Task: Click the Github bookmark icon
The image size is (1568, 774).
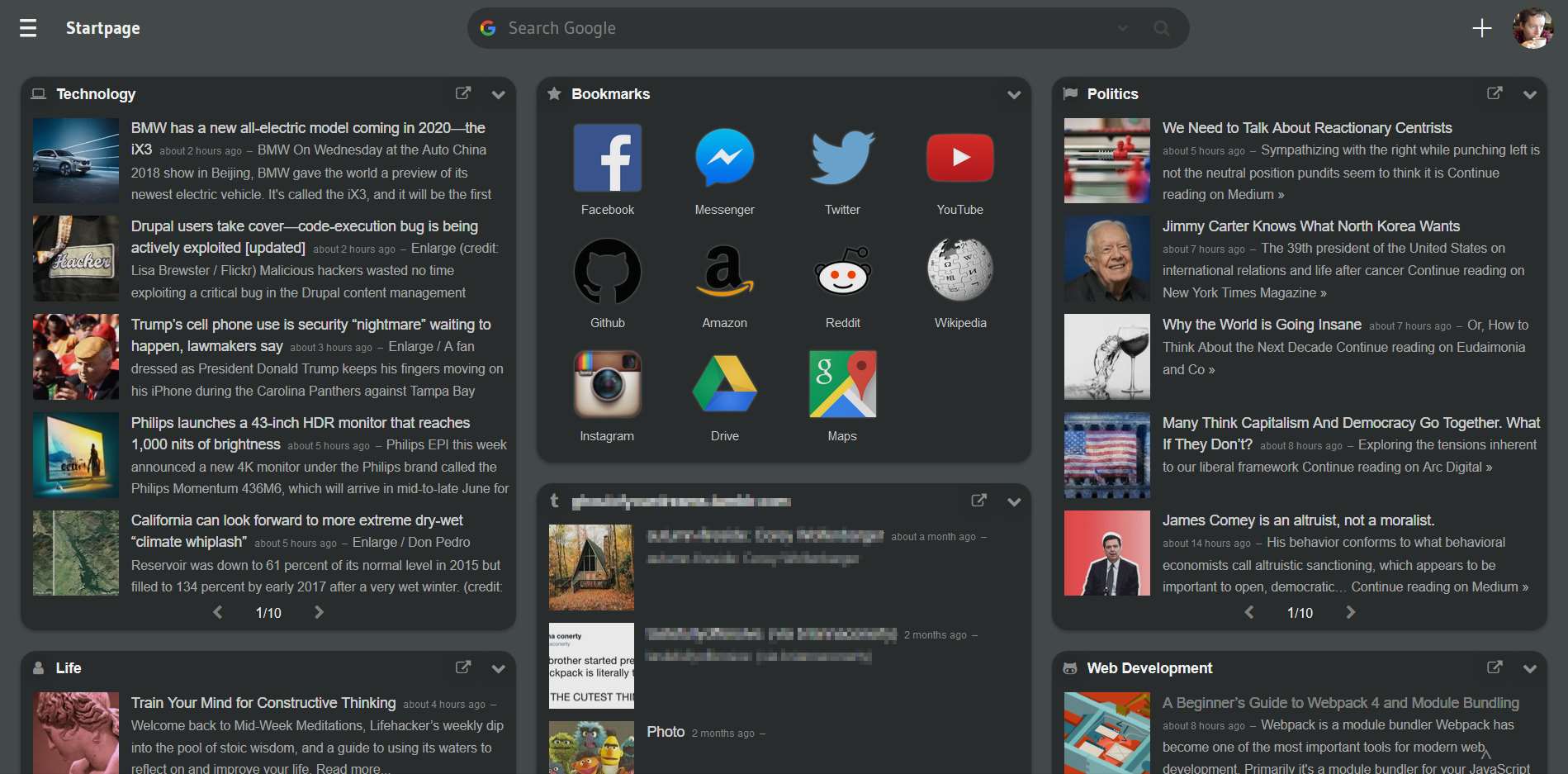Action: tap(607, 271)
